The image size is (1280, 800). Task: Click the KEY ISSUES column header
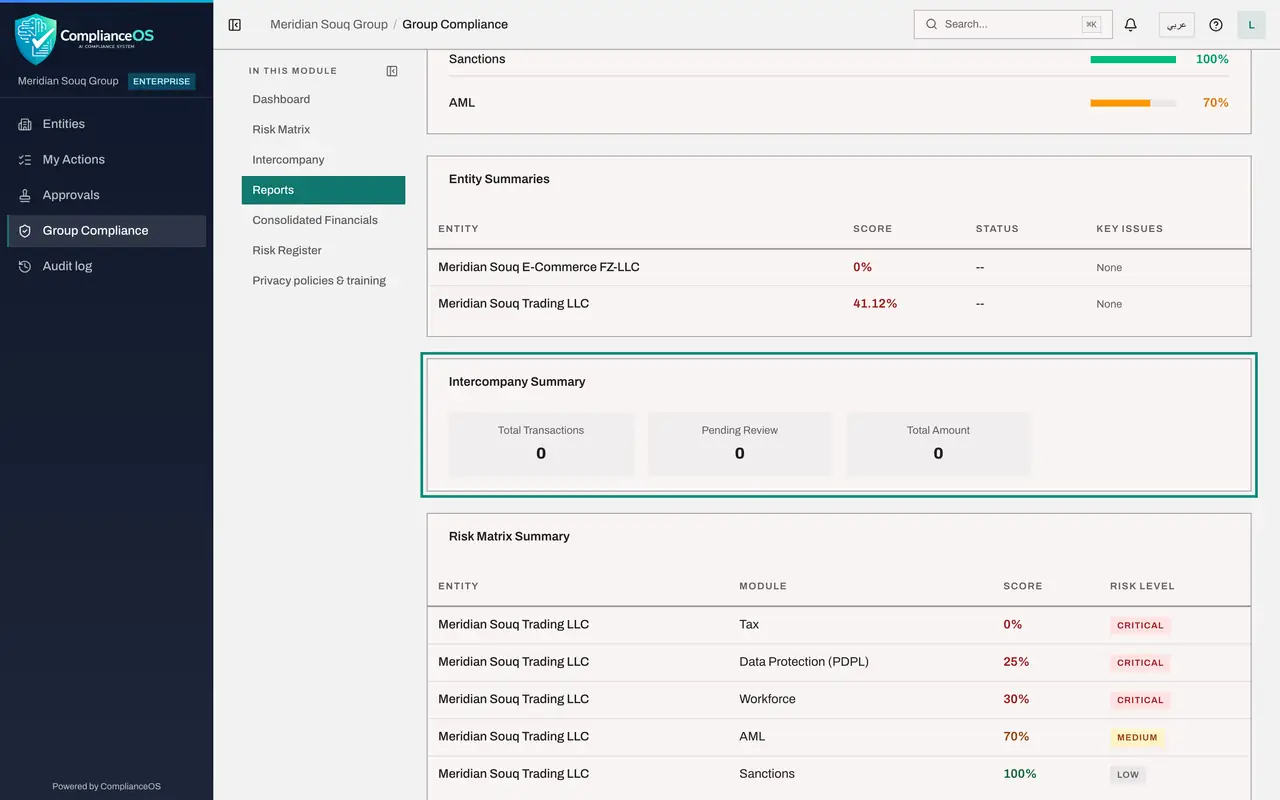(x=1129, y=229)
